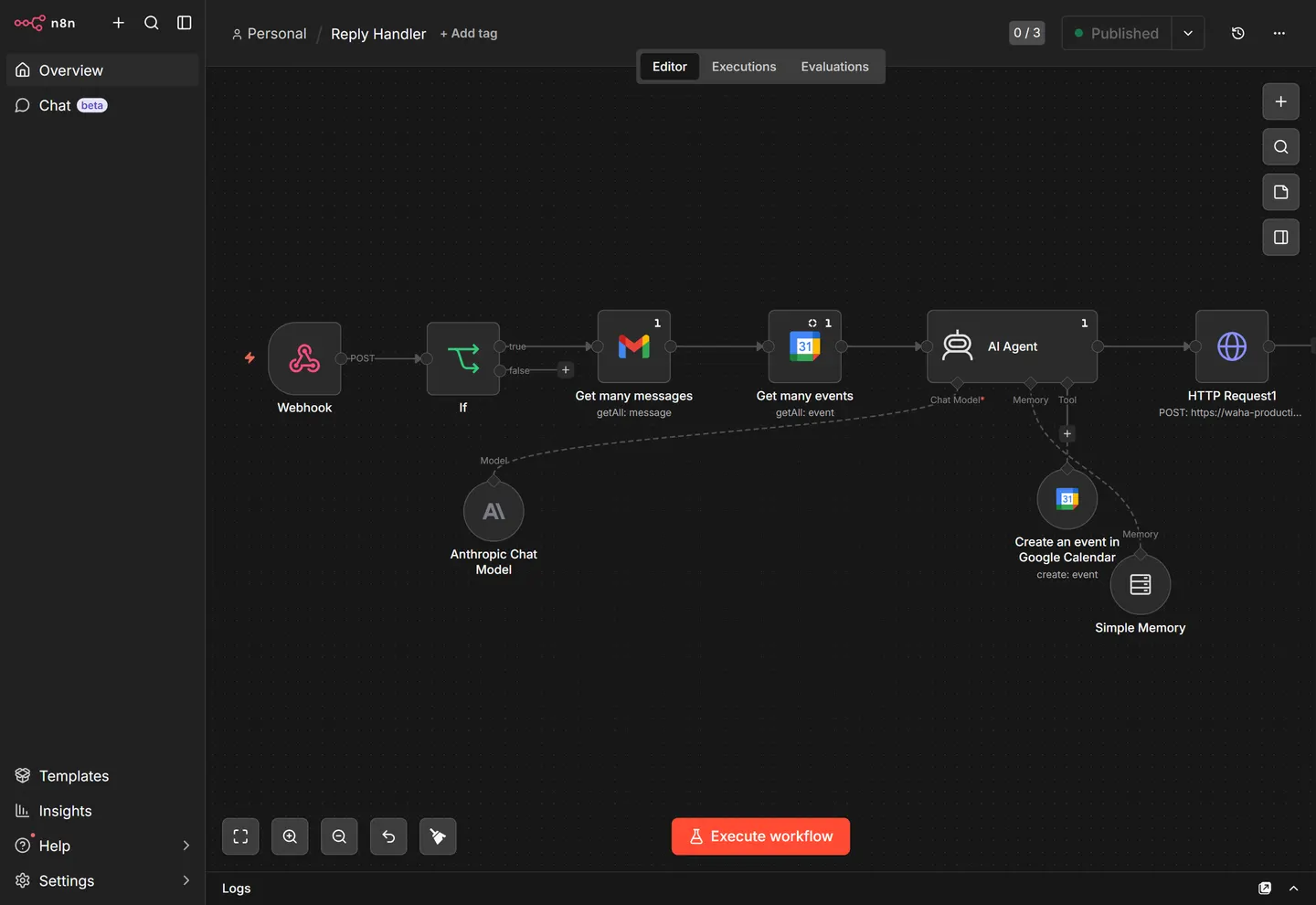This screenshot has width=1316, height=905.
Task: Open Chat beta in the sidebar
Action: pos(102,105)
